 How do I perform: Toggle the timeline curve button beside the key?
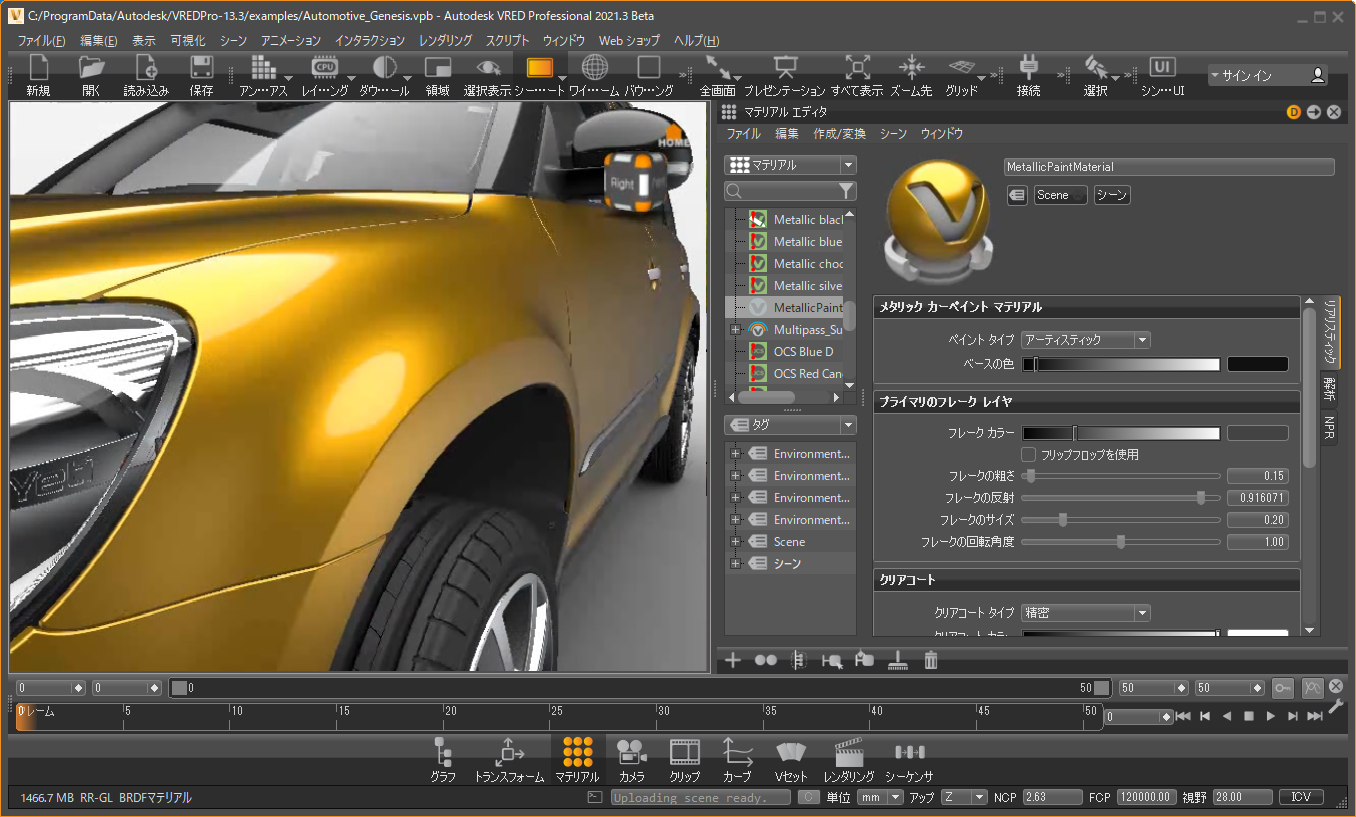point(1312,688)
